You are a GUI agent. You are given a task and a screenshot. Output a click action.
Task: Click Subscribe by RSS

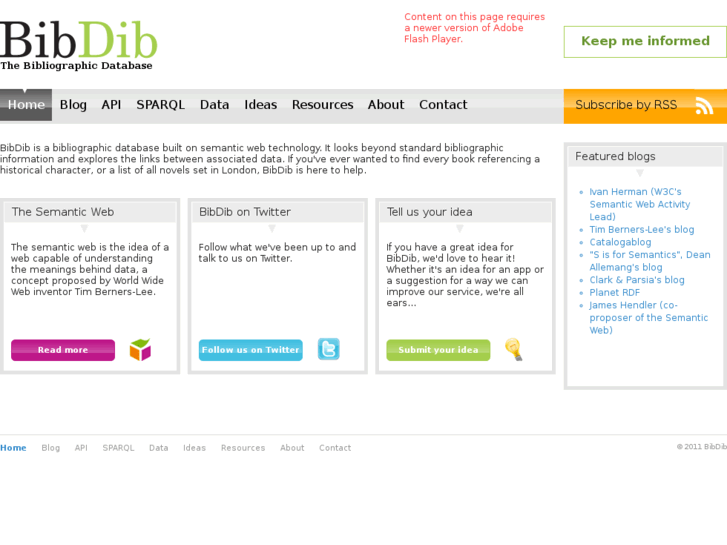(x=645, y=106)
